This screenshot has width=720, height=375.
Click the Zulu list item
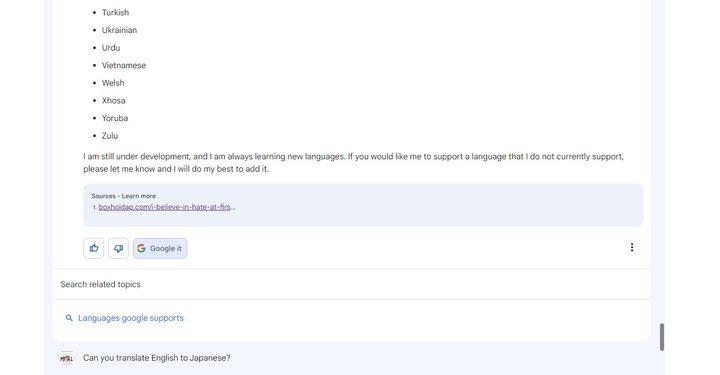(x=110, y=136)
